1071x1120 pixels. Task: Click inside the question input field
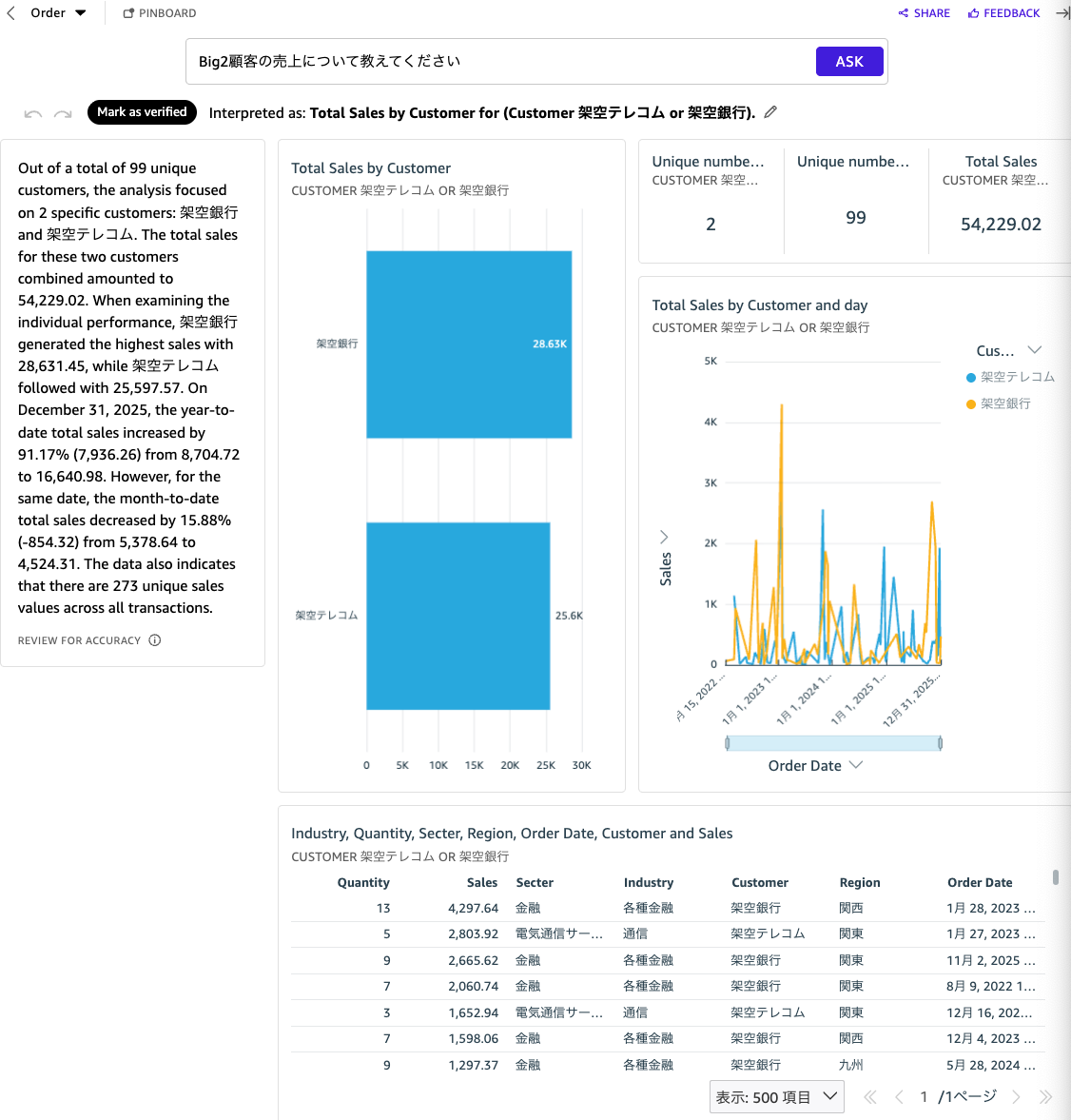pos(476,61)
